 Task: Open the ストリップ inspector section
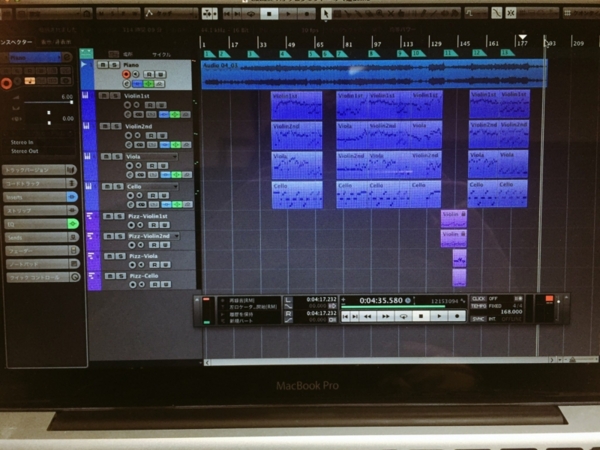click(x=35, y=210)
